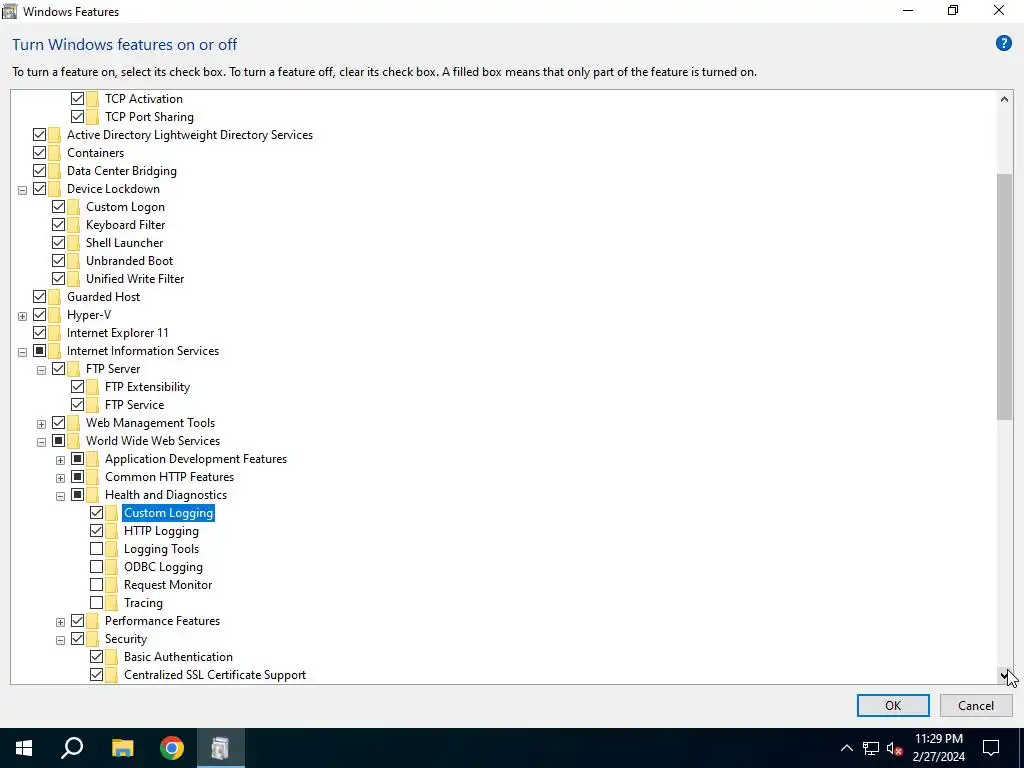Check the Tracing checkbox
This screenshot has width=1024, height=768.
[x=96, y=602]
